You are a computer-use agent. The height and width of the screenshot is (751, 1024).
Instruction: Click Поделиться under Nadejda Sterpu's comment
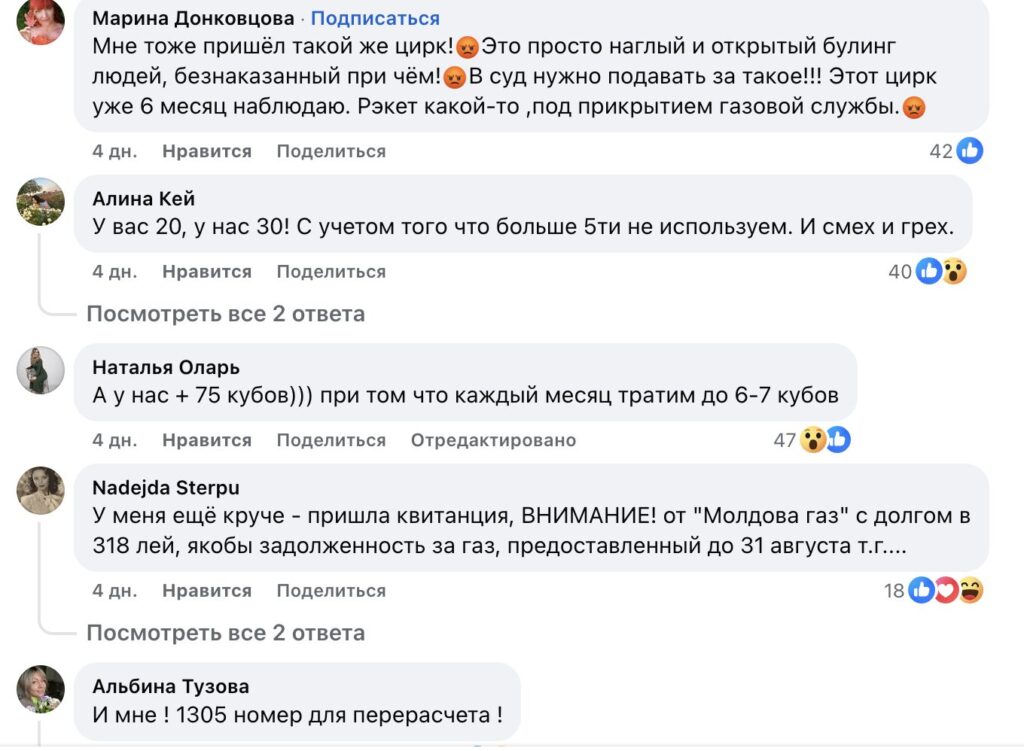(331, 591)
